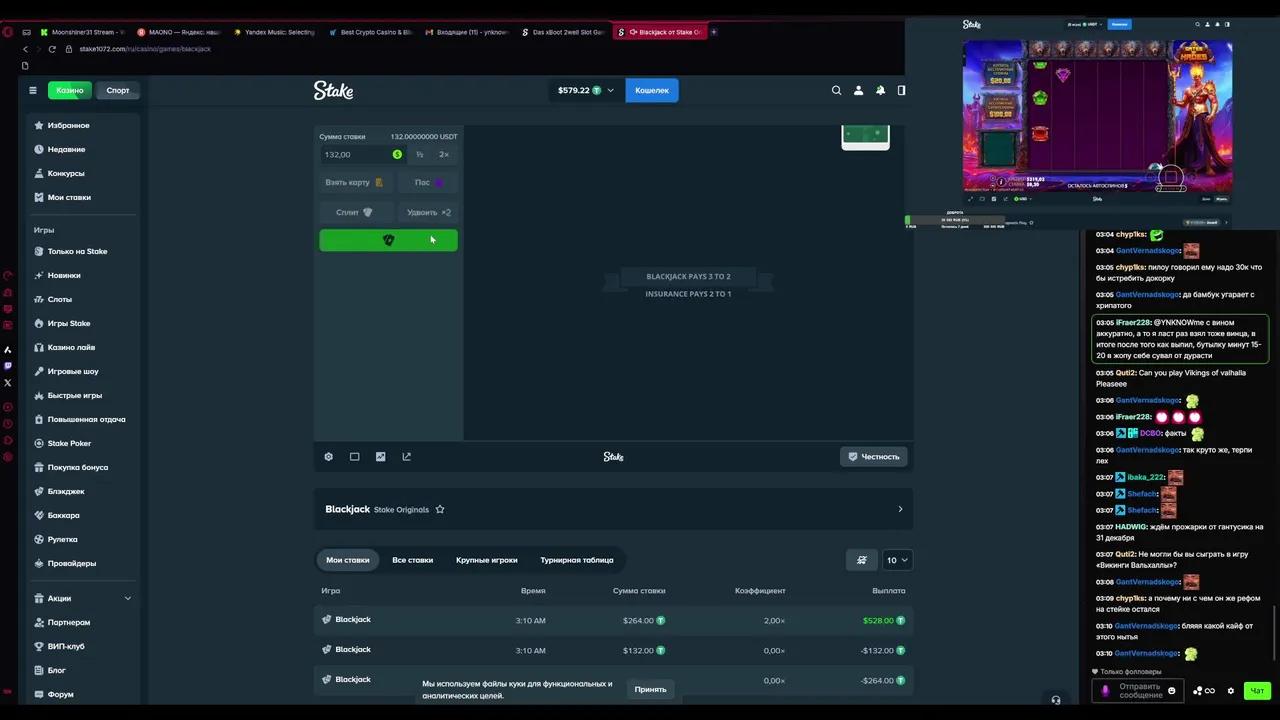Open Казино лайв in the sidebar

[81, 348]
